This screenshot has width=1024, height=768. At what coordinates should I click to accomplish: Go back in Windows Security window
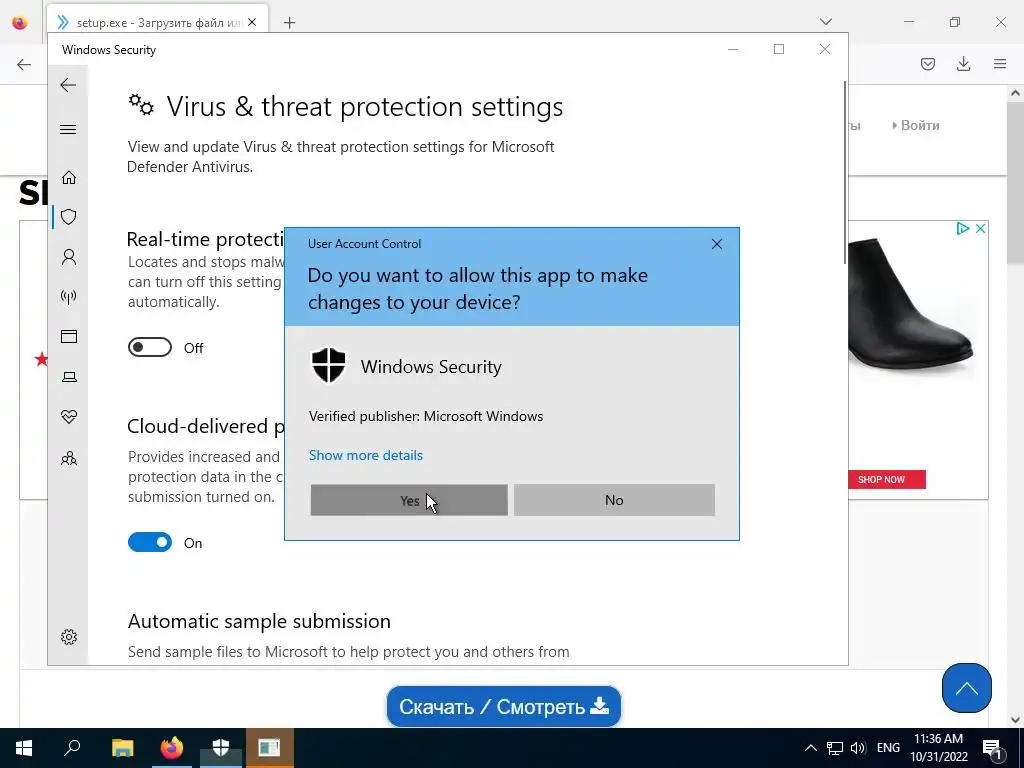click(x=68, y=85)
